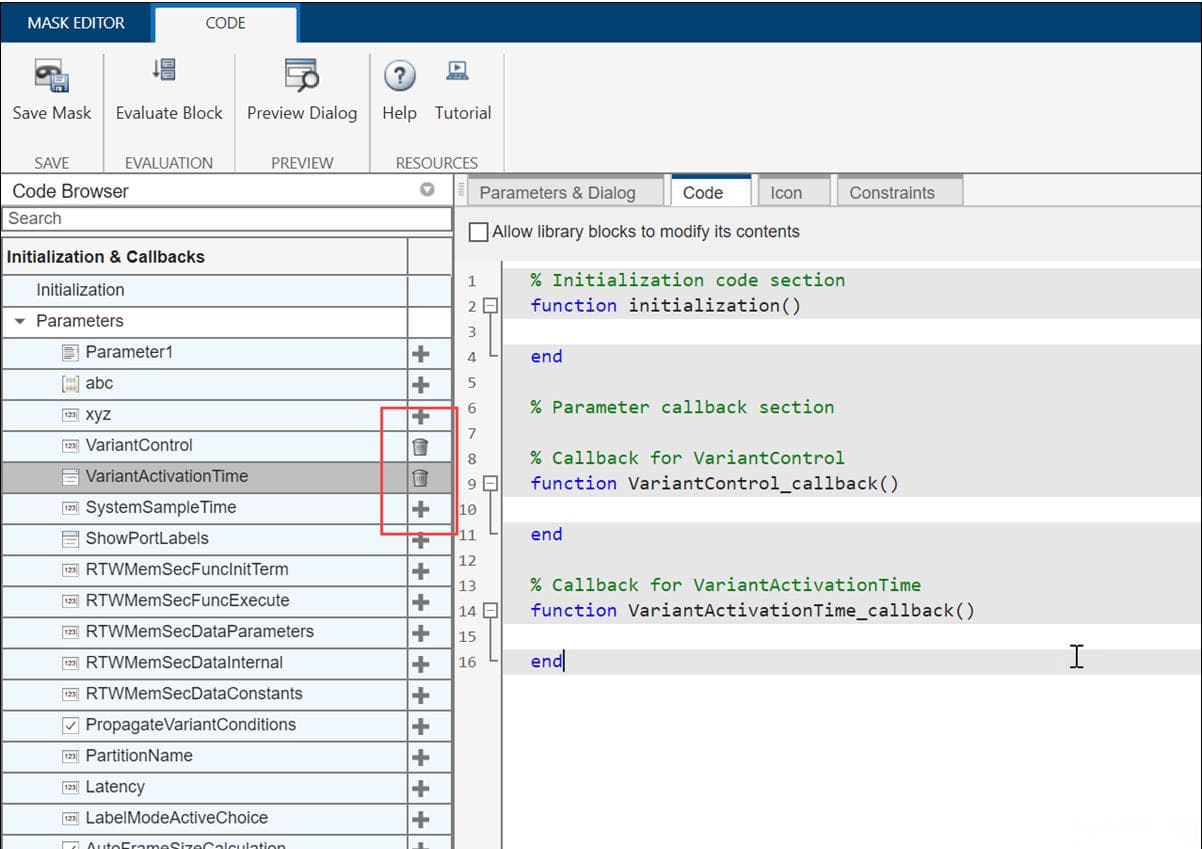The width and height of the screenshot is (1202, 849).
Task: Collapse VariantActivationTime_callback at line 14
Action: pos(490,610)
